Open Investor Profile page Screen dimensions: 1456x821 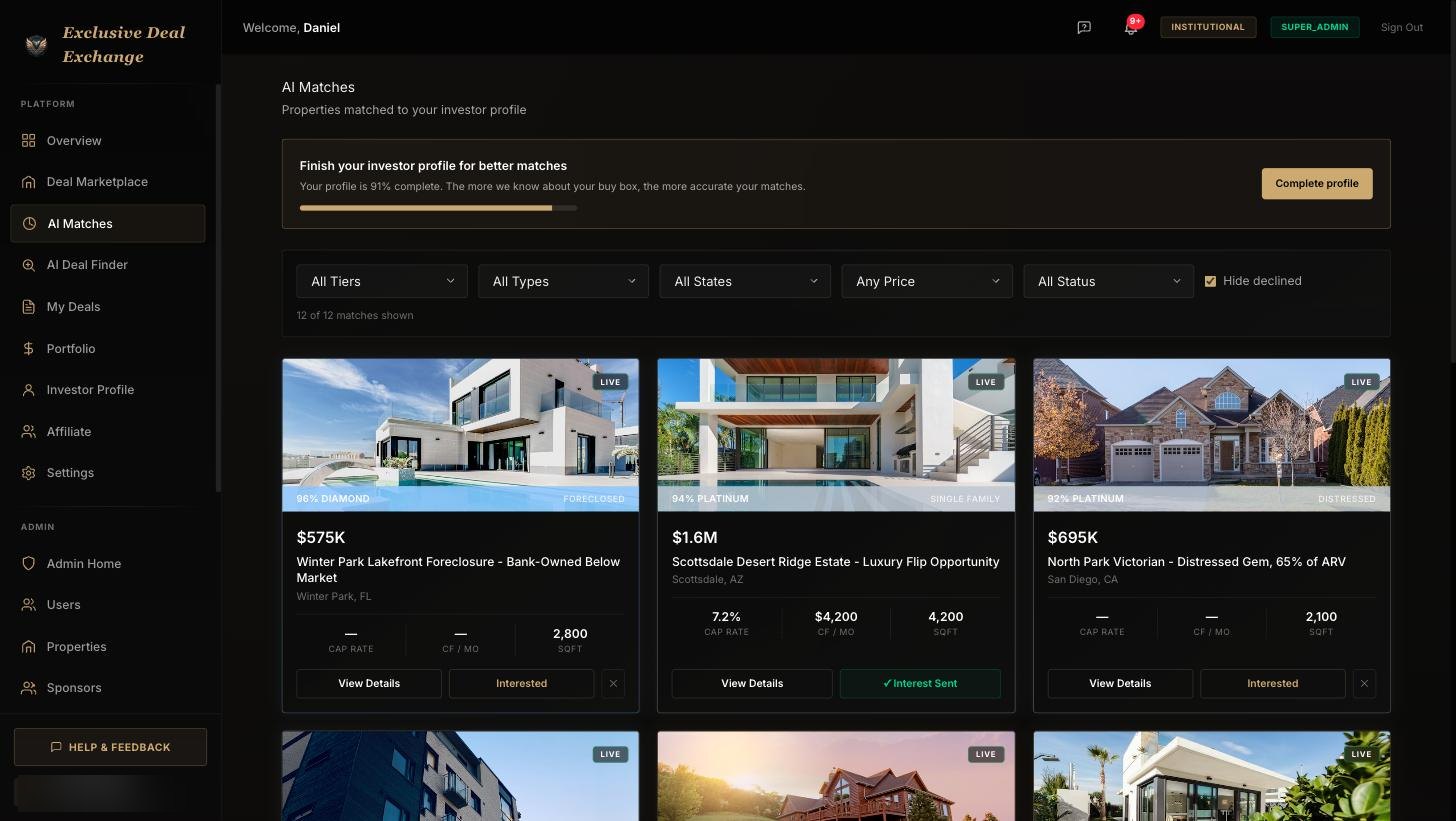tap(108, 390)
